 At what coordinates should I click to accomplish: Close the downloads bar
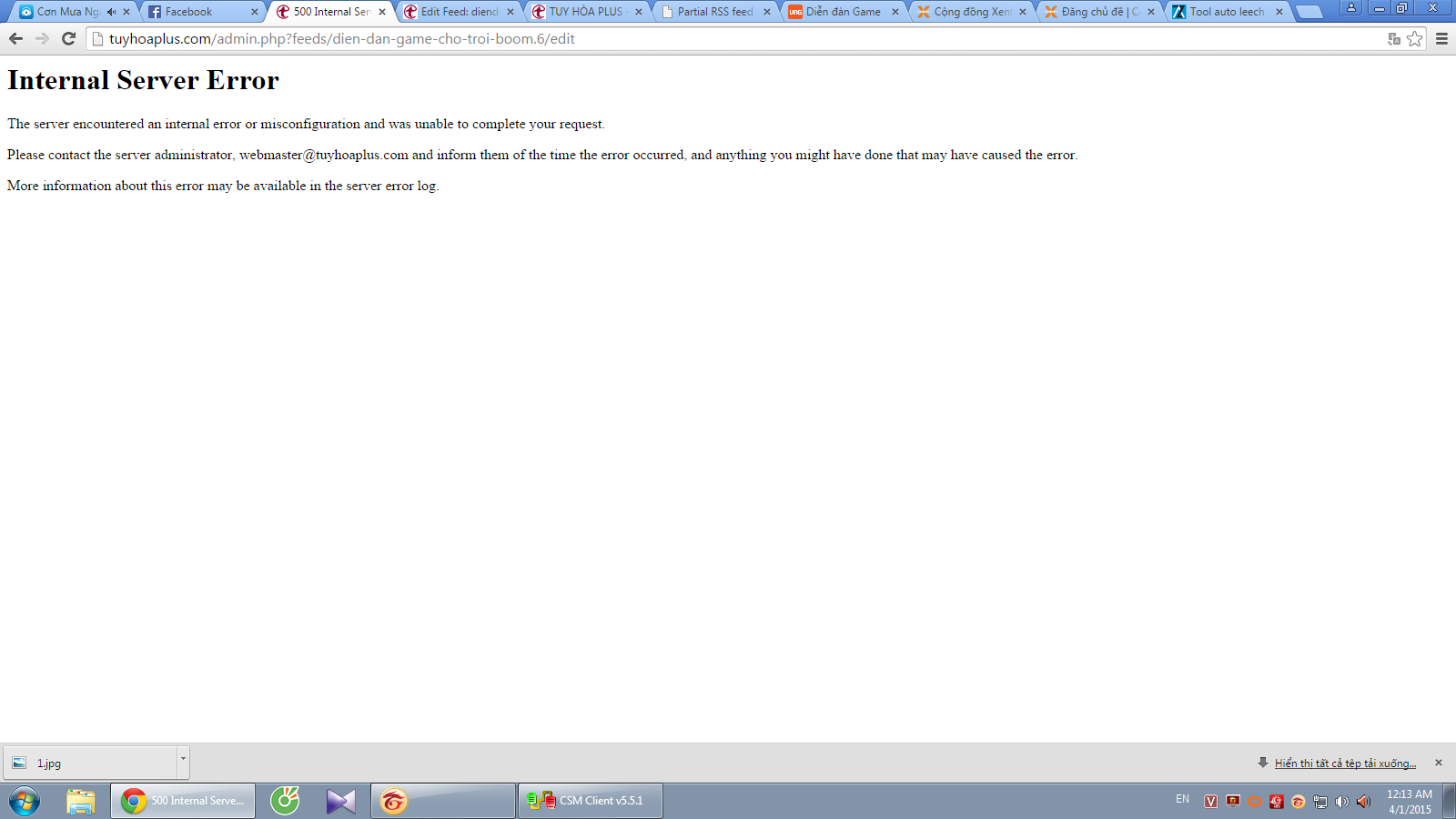[1439, 763]
